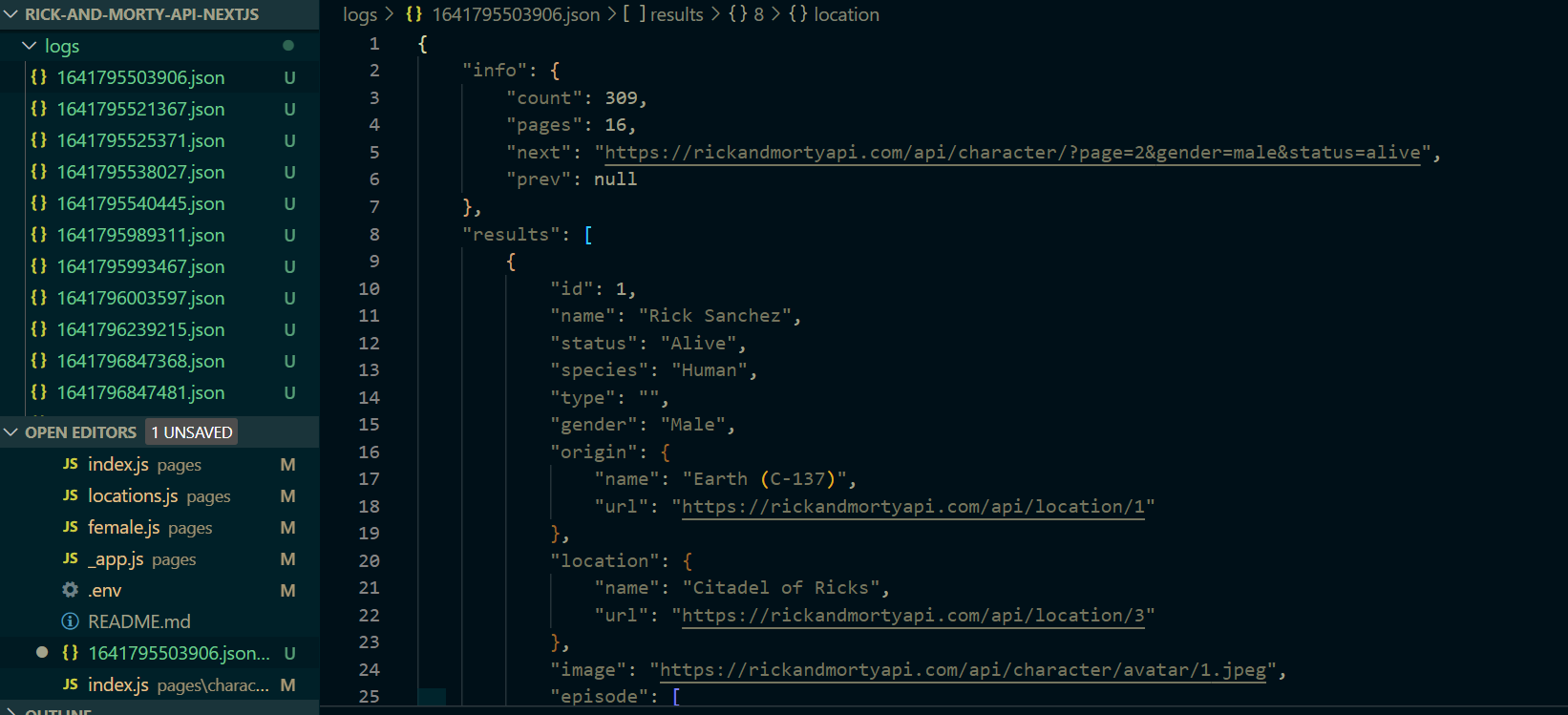The image size is (1568, 715).
Task: Click the info icon of README.md
Action: click(70, 621)
